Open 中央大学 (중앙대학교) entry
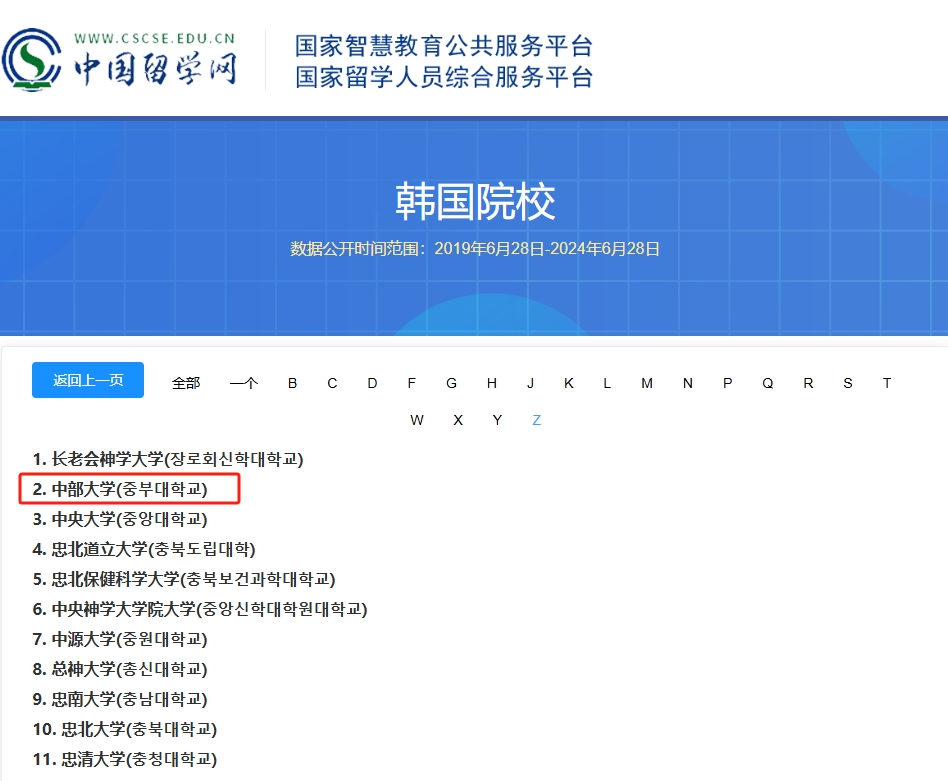Screen dimensions: 948x781 pos(120,519)
